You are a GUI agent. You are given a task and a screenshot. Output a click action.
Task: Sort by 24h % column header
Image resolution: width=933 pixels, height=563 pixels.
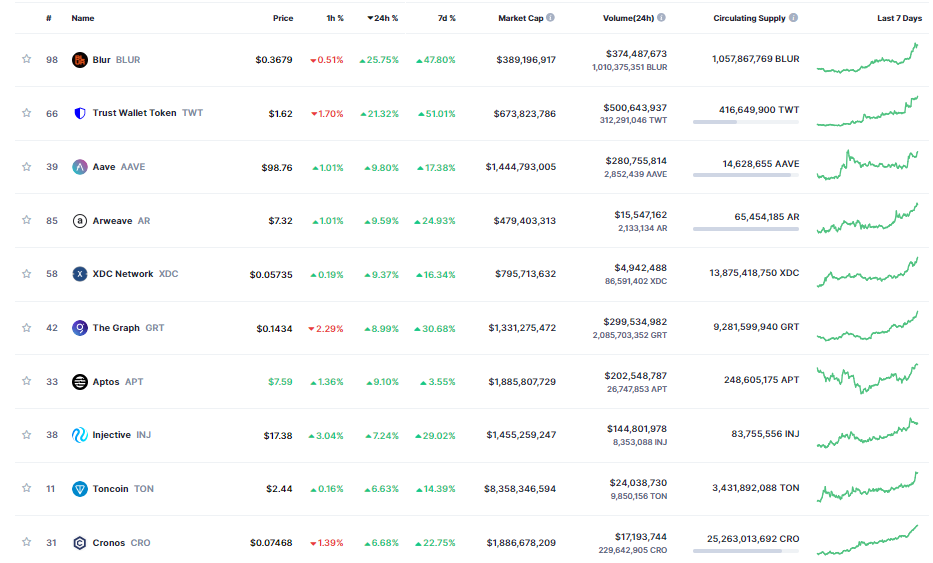[x=383, y=18]
